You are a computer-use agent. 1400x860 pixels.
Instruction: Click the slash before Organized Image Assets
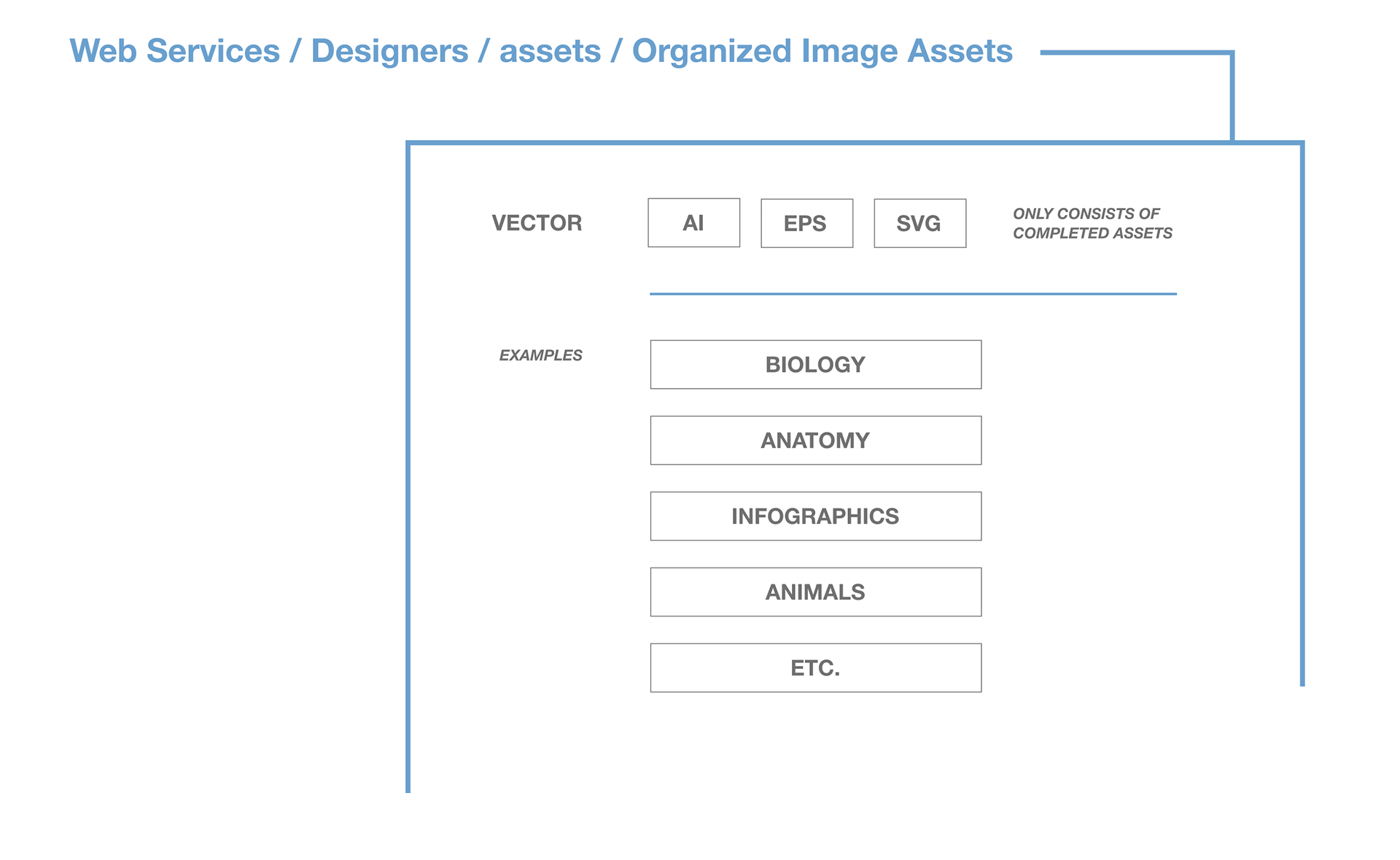click(616, 51)
